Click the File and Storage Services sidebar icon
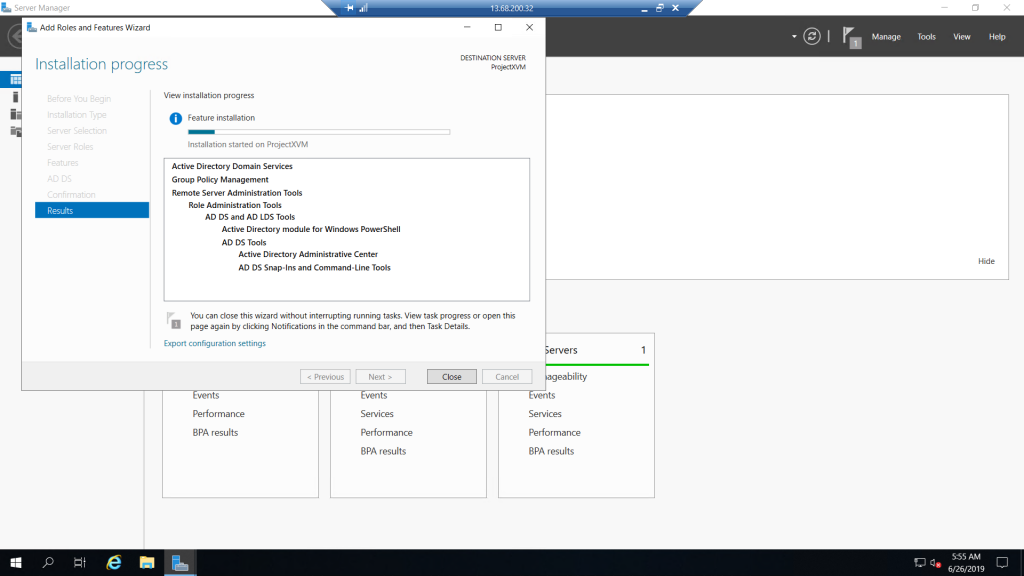This screenshot has height=576, width=1024. point(15,131)
